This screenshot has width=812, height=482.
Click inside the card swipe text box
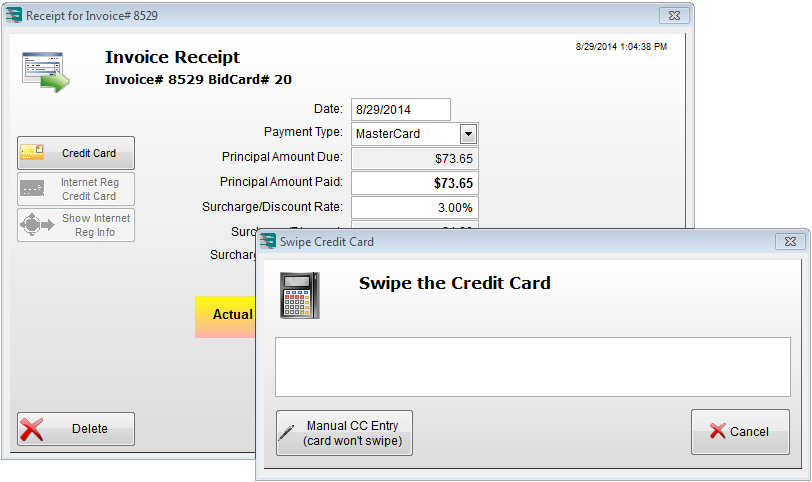coord(532,367)
